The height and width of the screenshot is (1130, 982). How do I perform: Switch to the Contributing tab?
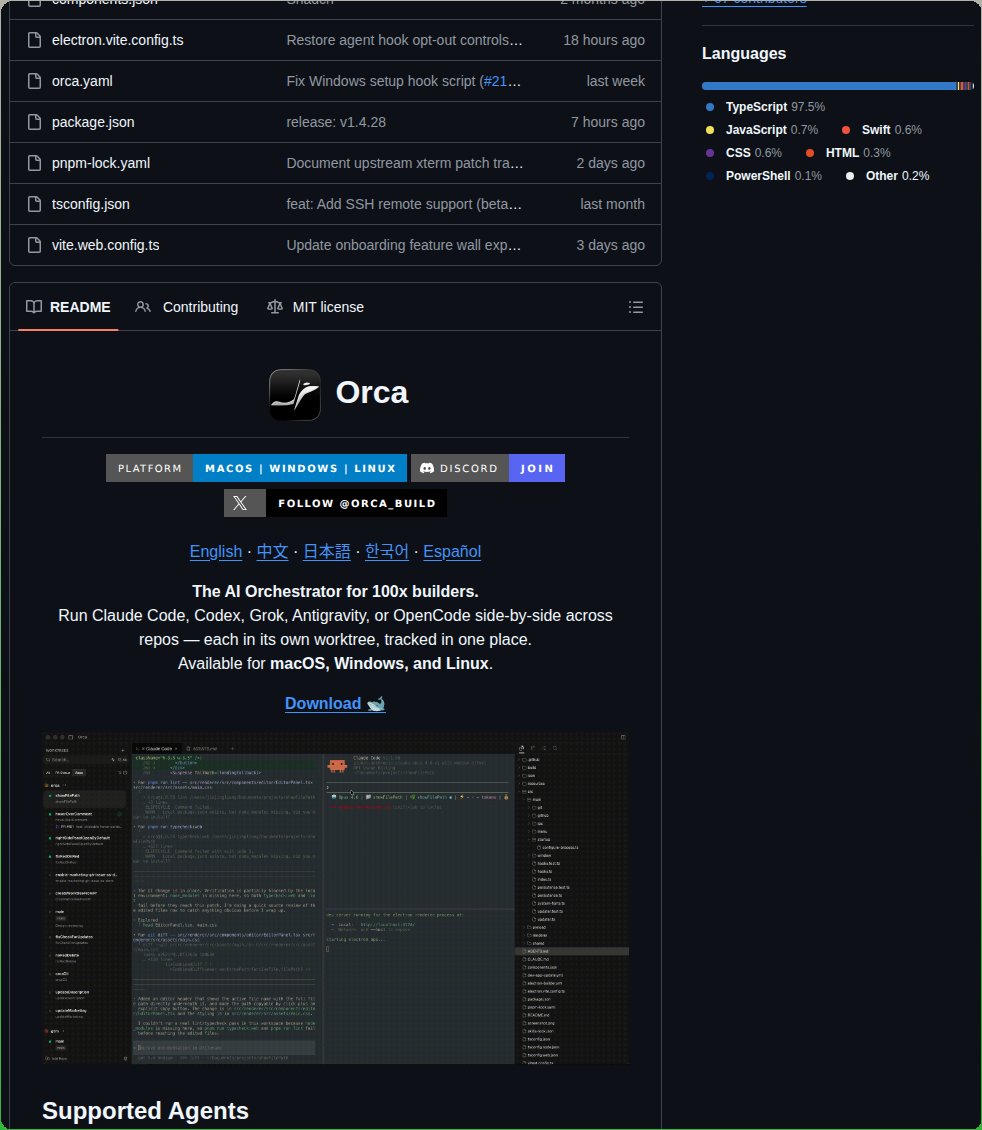(x=187, y=308)
